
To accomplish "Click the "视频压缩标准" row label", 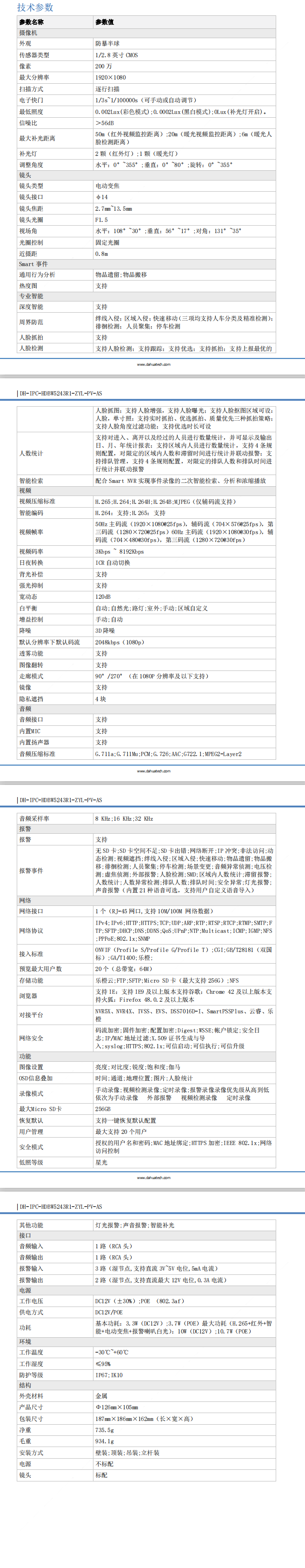I will click(37, 502).
